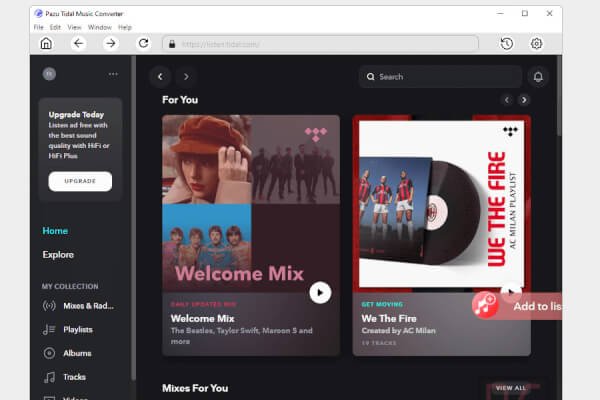Click the main page vertical scrollbar
This screenshot has width=600, height=400.
[x=559, y=96]
